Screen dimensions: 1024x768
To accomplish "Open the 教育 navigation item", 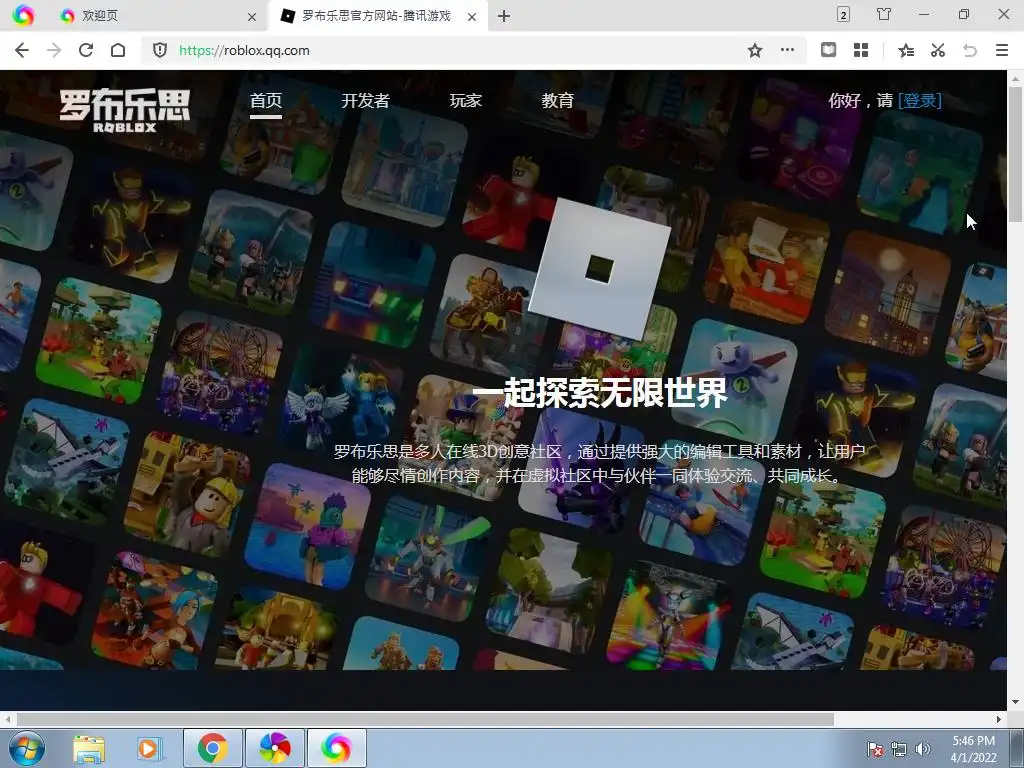I will 558,101.
